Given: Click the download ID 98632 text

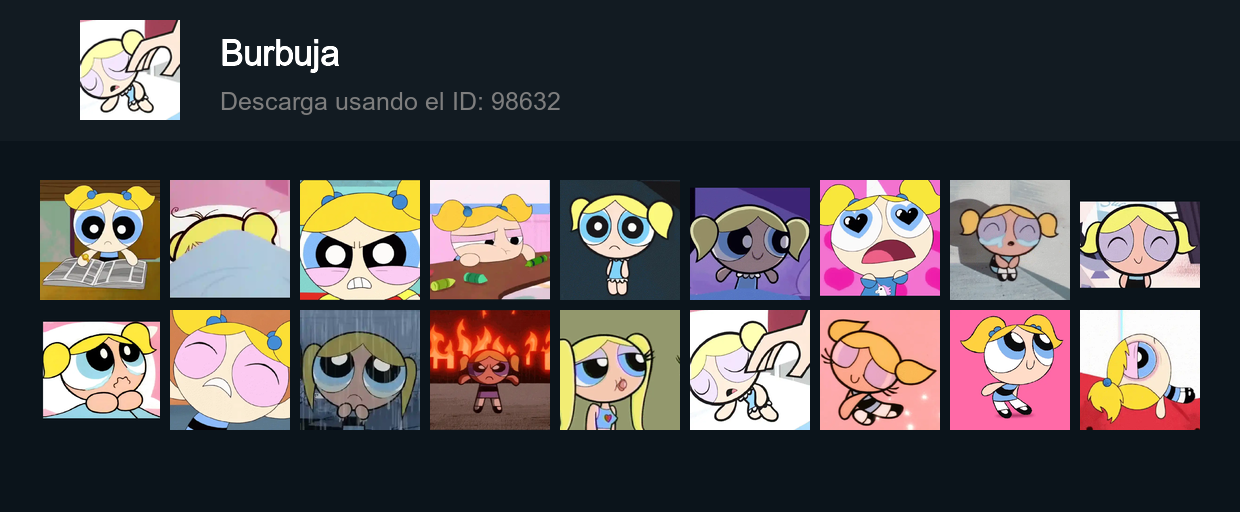Looking at the screenshot, I should point(390,101).
